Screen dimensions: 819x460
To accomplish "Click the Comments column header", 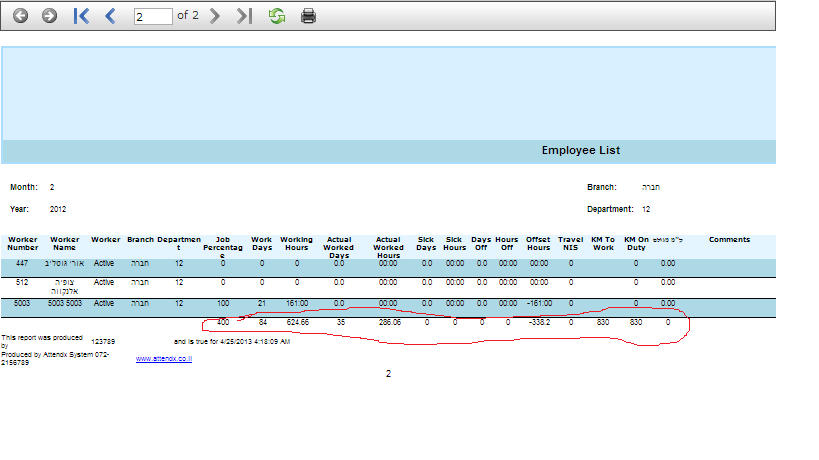I will coord(729,240).
